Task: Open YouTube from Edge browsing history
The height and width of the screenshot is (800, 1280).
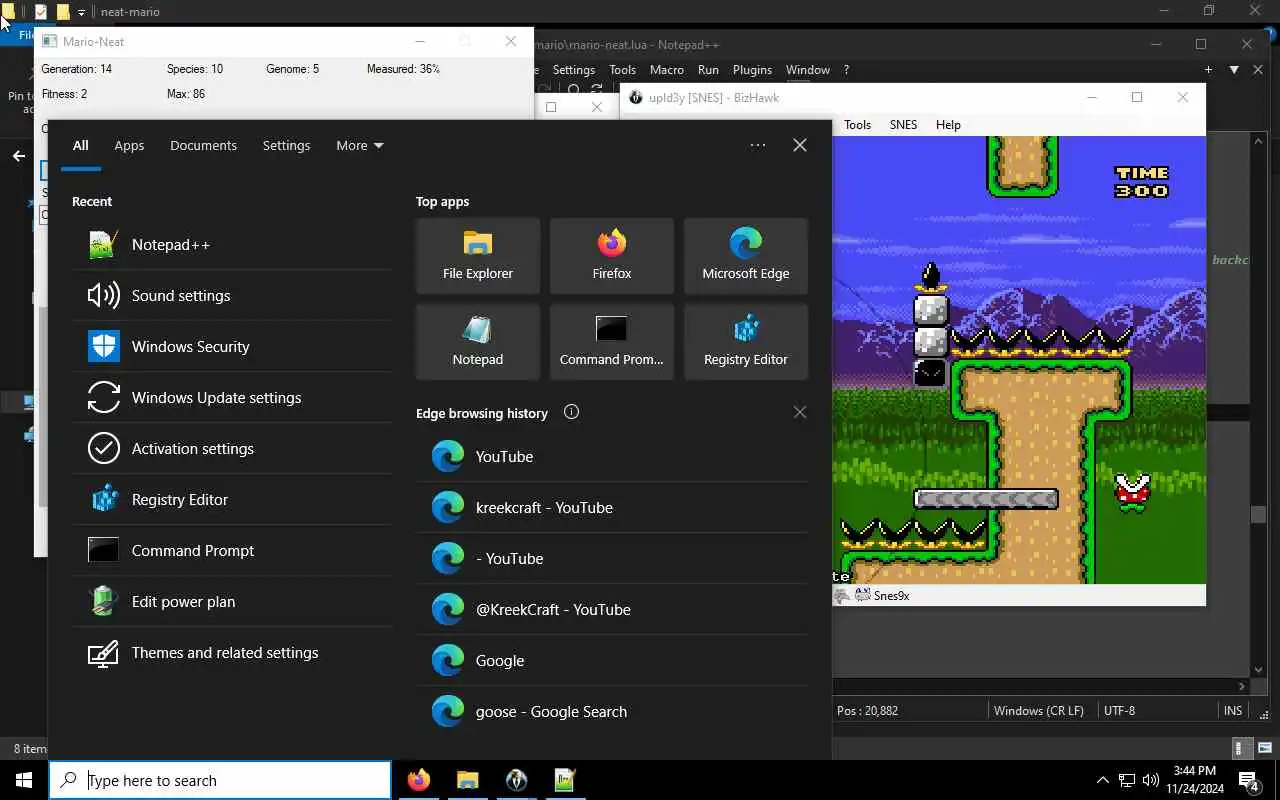Action: 612,457
